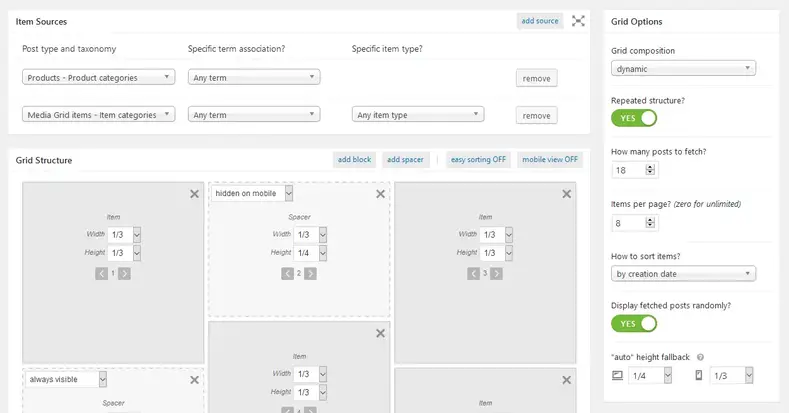
Task: Click the How many posts to fetch field
Action: tap(635, 170)
